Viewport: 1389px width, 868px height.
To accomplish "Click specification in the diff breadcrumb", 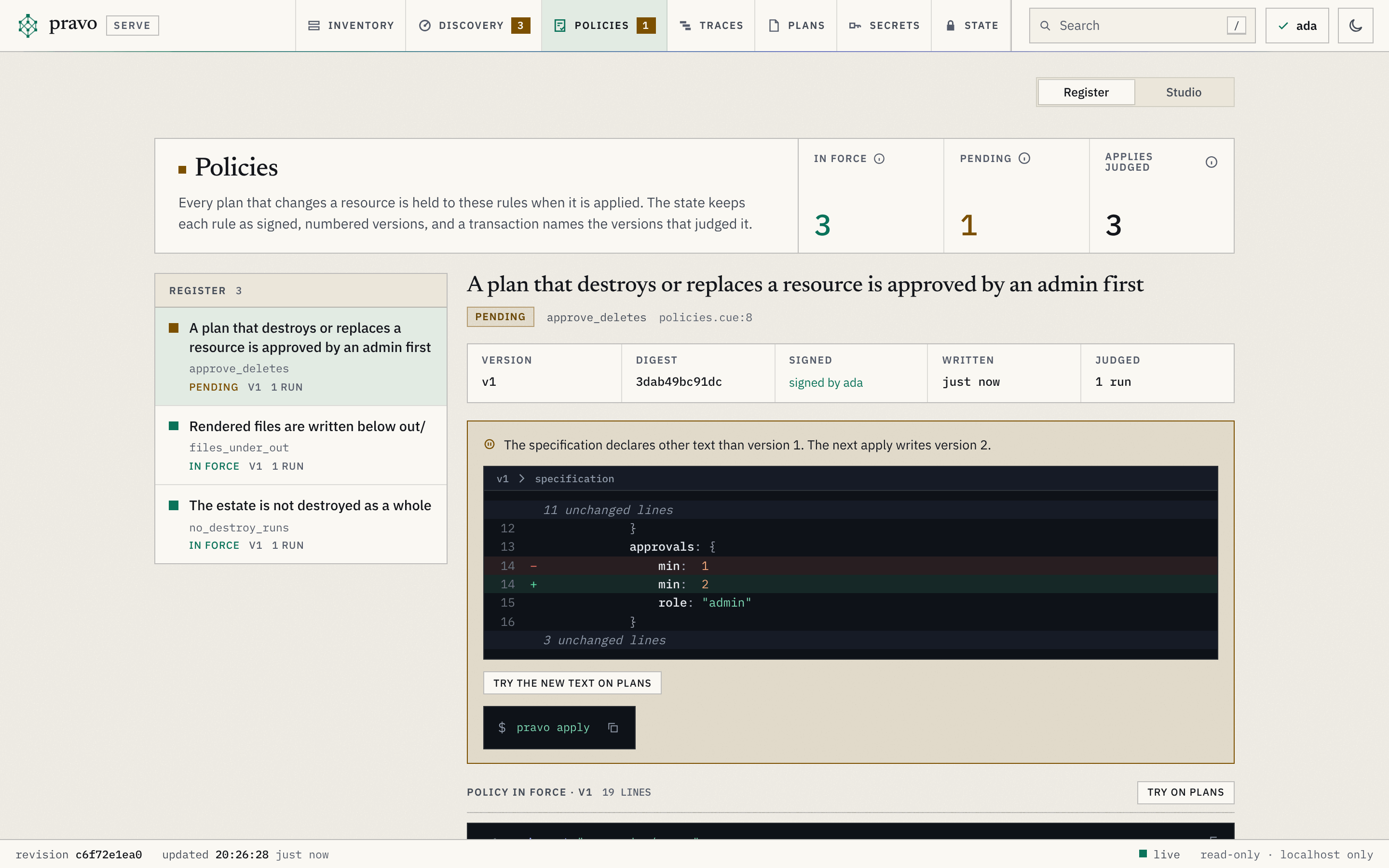I will coord(574,479).
